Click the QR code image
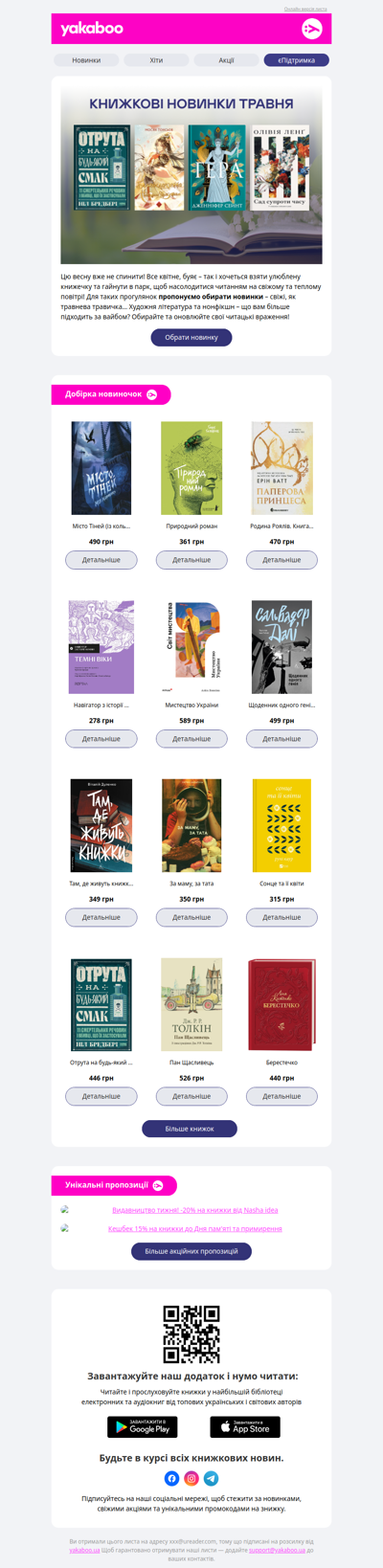The height and width of the screenshot is (1568, 383). [191, 1334]
